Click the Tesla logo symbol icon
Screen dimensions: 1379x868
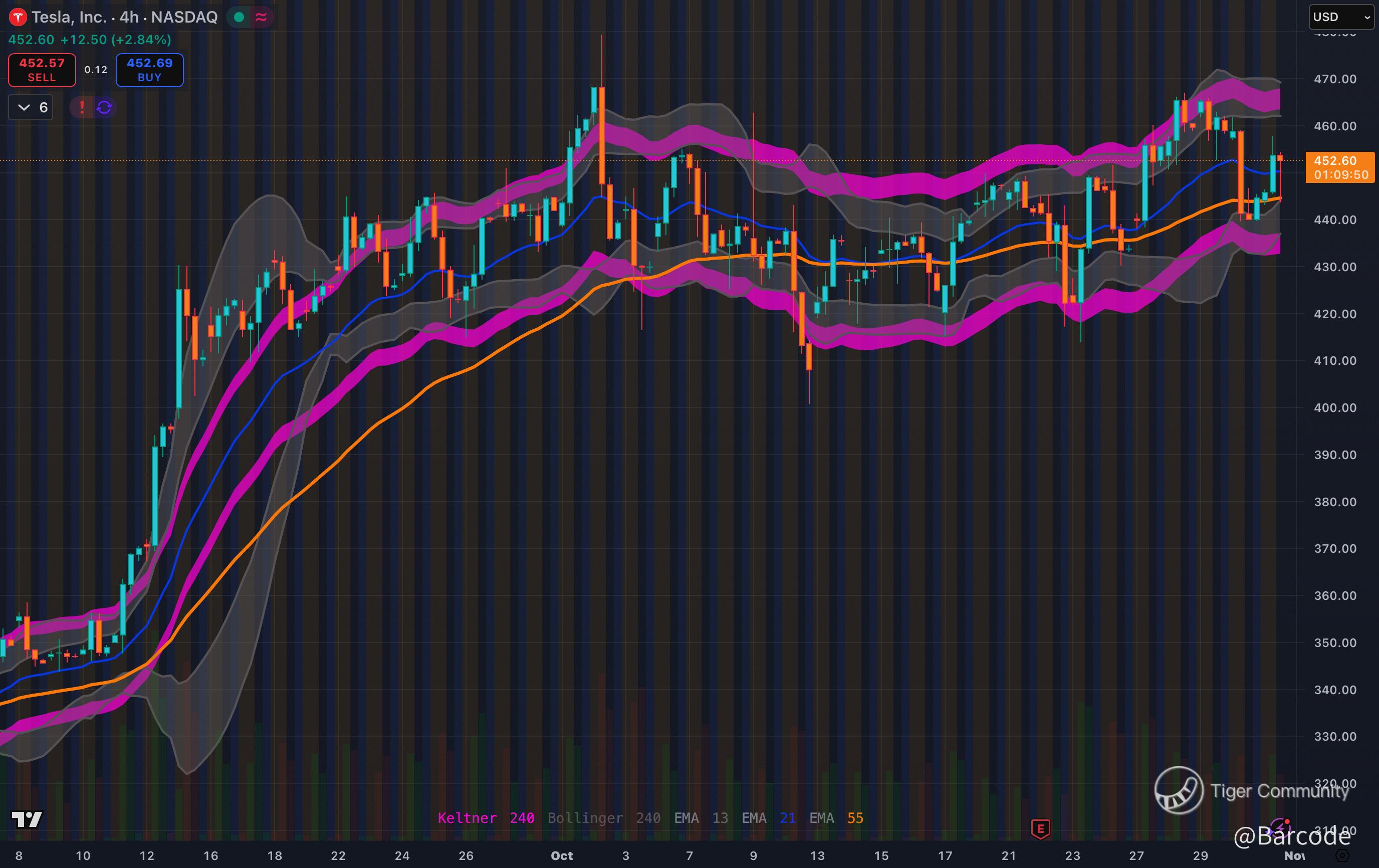[18, 17]
